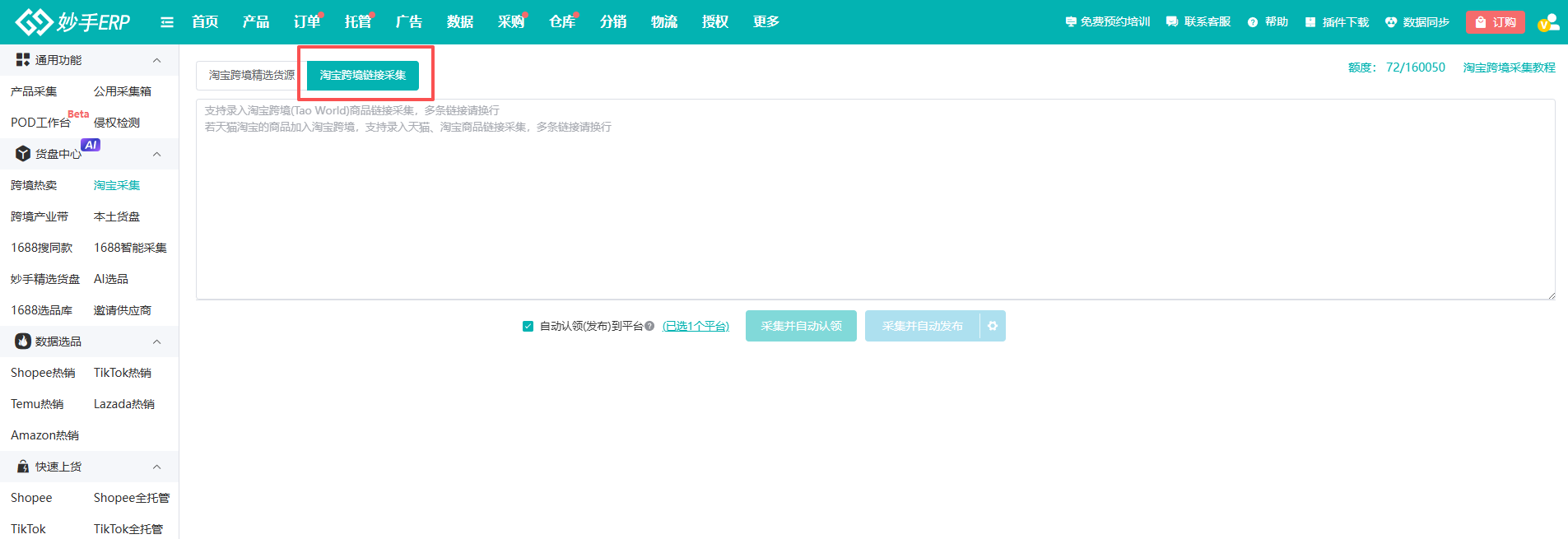1568x539 pixels.
Task: Open the gear settings beside 采集并自动发布
Action: [993, 326]
